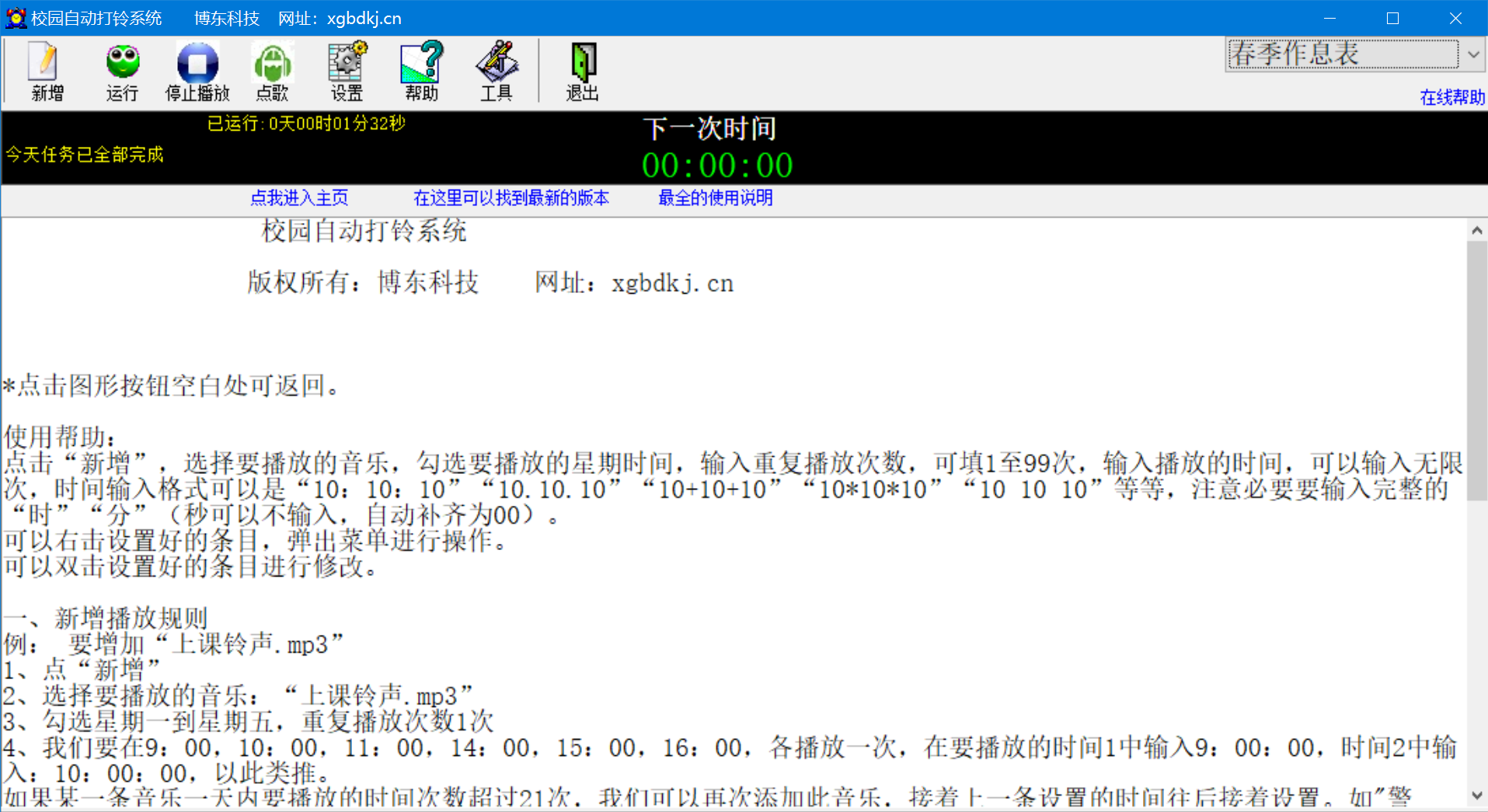The height and width of the screenshot is (812, 1488).
Task: Open the 点歌 song request icon
Action: (x=272, y=71)
